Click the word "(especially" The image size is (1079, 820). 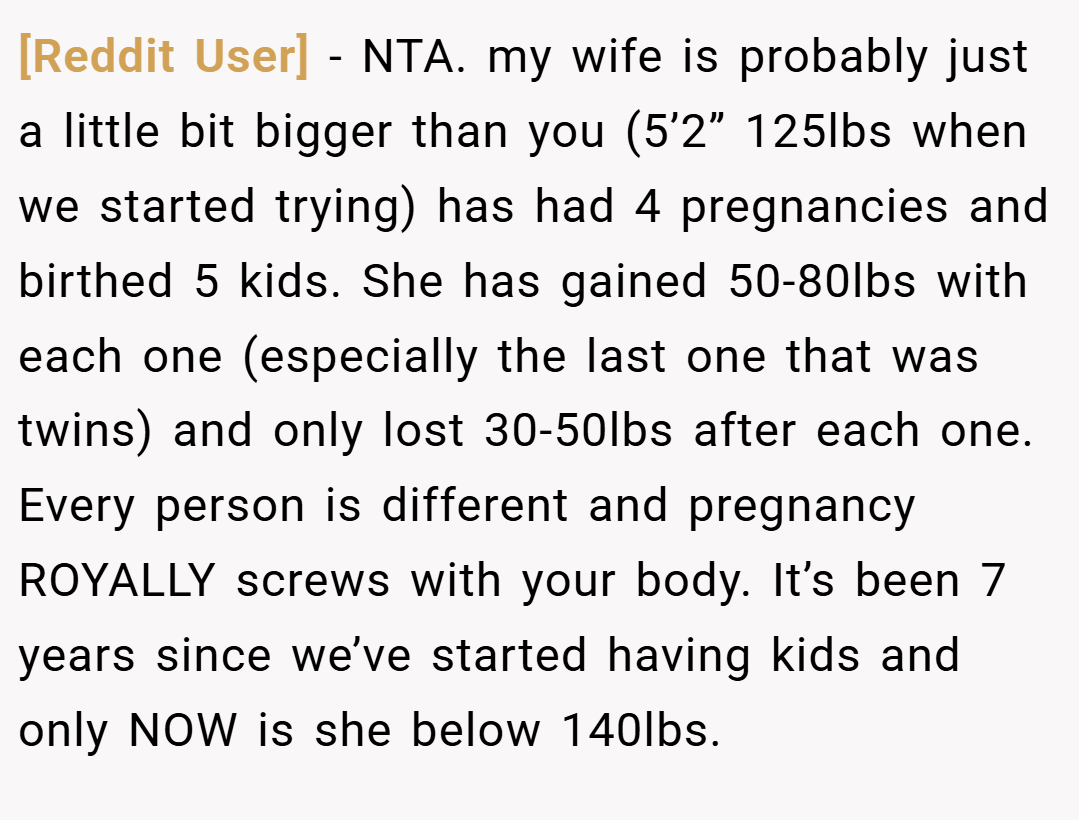[361, 356]
